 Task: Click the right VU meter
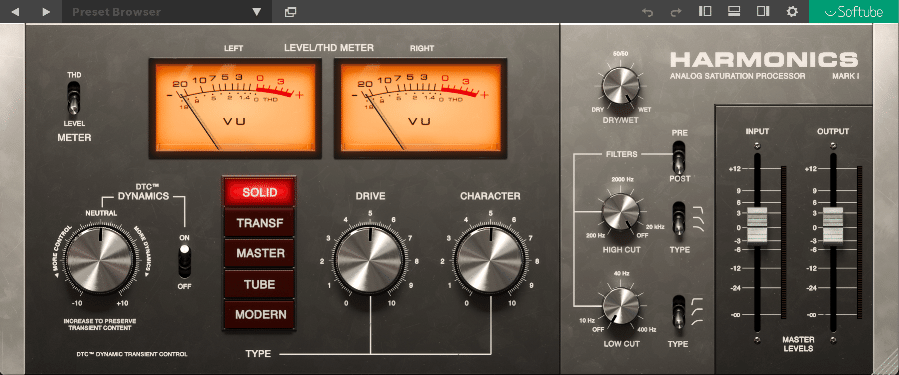[420, 108]
